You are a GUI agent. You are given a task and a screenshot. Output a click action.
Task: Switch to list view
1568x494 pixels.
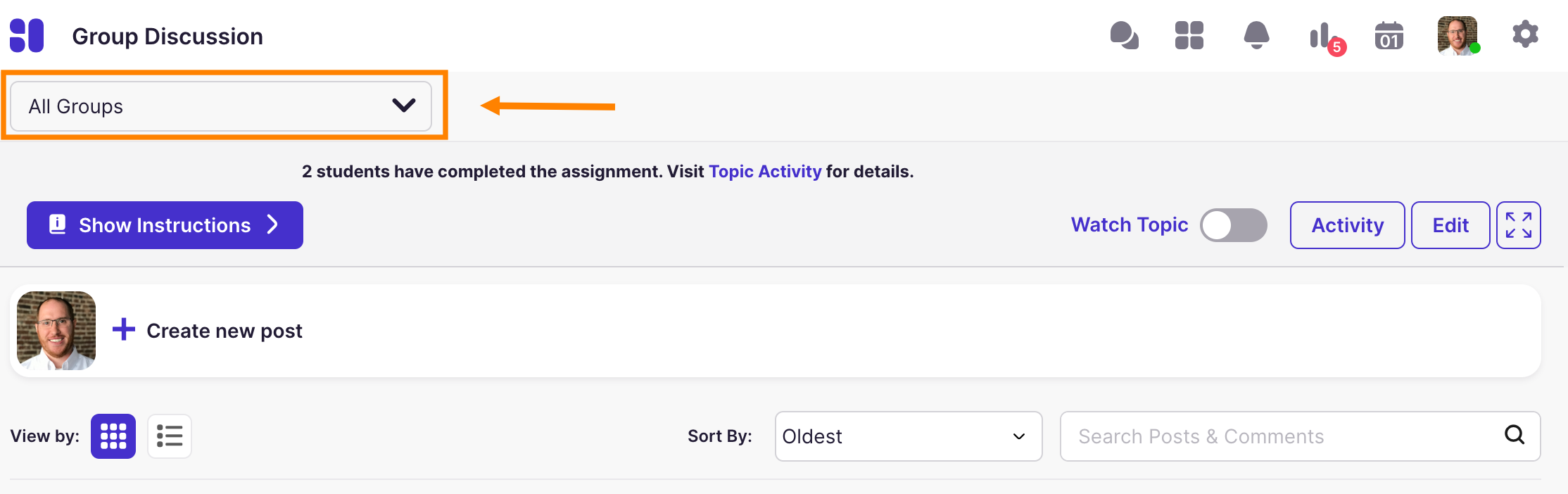point(170,436)
